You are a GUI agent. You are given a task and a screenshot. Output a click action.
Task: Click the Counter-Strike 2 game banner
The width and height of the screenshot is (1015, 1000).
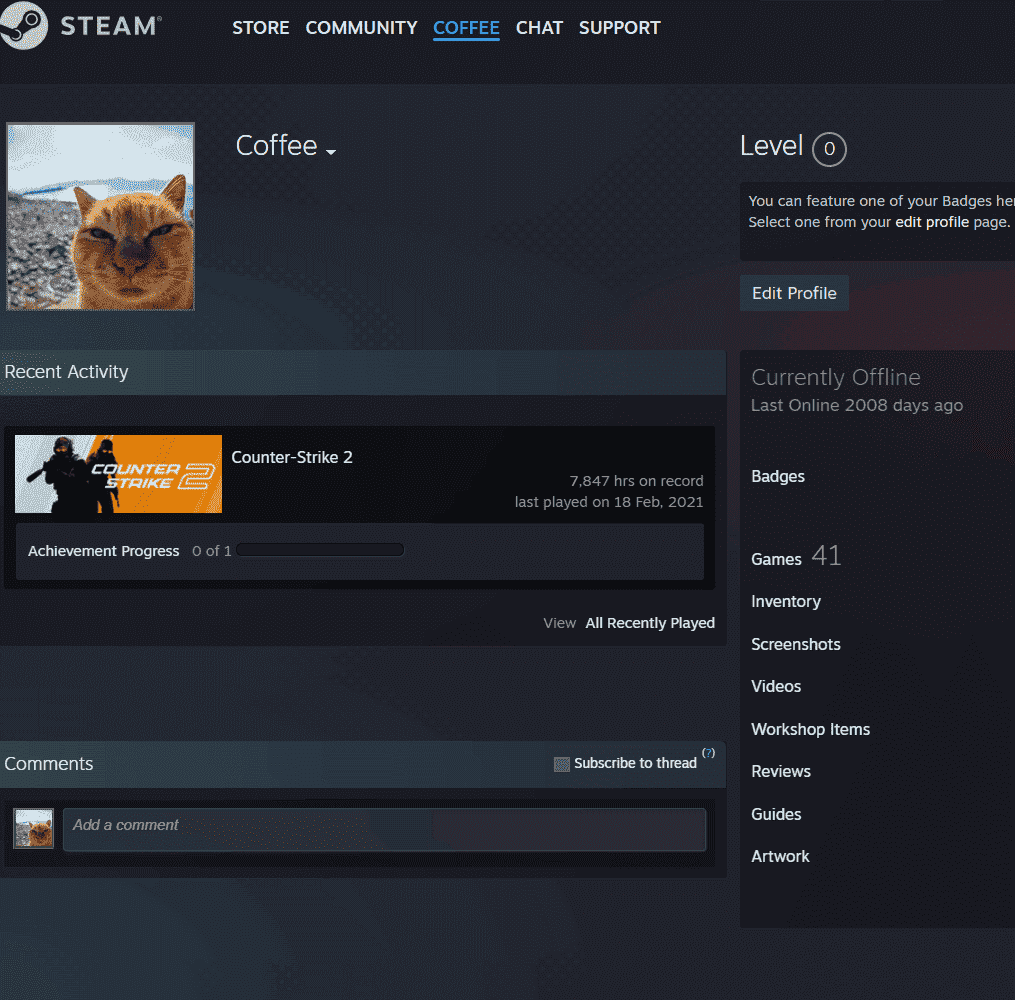click(118, 474)
